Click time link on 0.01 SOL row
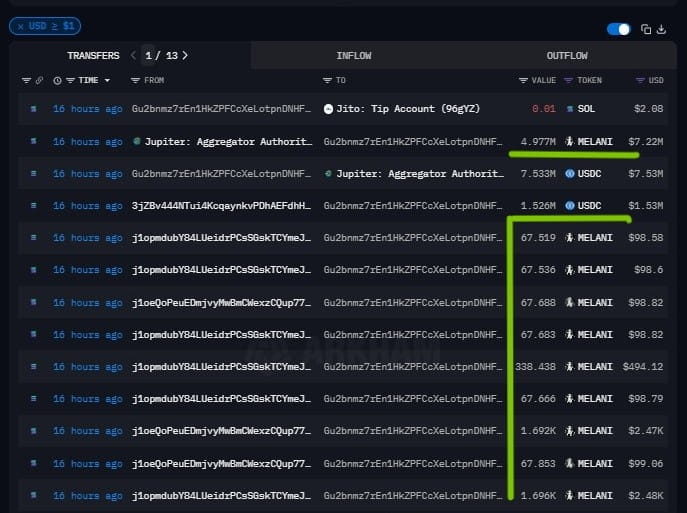 [88, 109]
